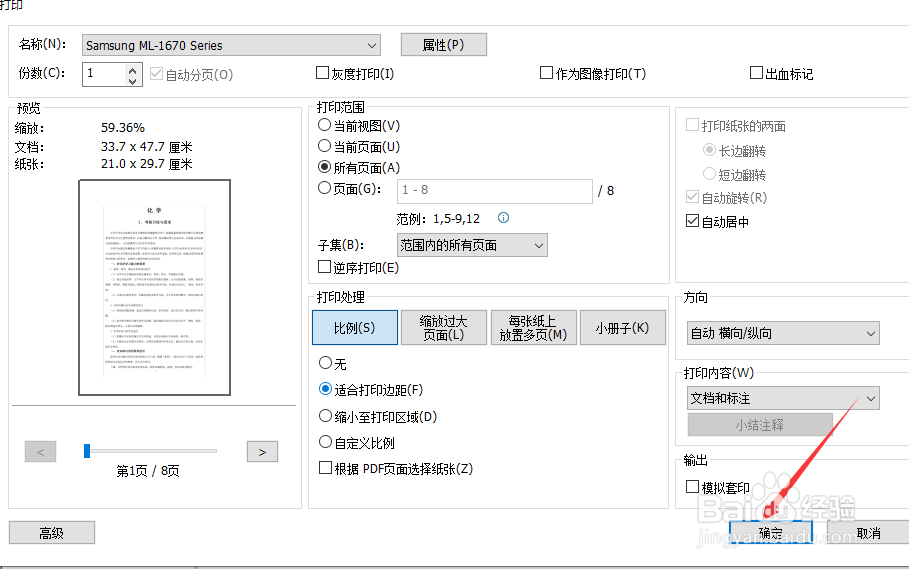Toggle the 自动居中 checkbox
The width and height of the screenshot is (909, 569).
coord(692,221)
